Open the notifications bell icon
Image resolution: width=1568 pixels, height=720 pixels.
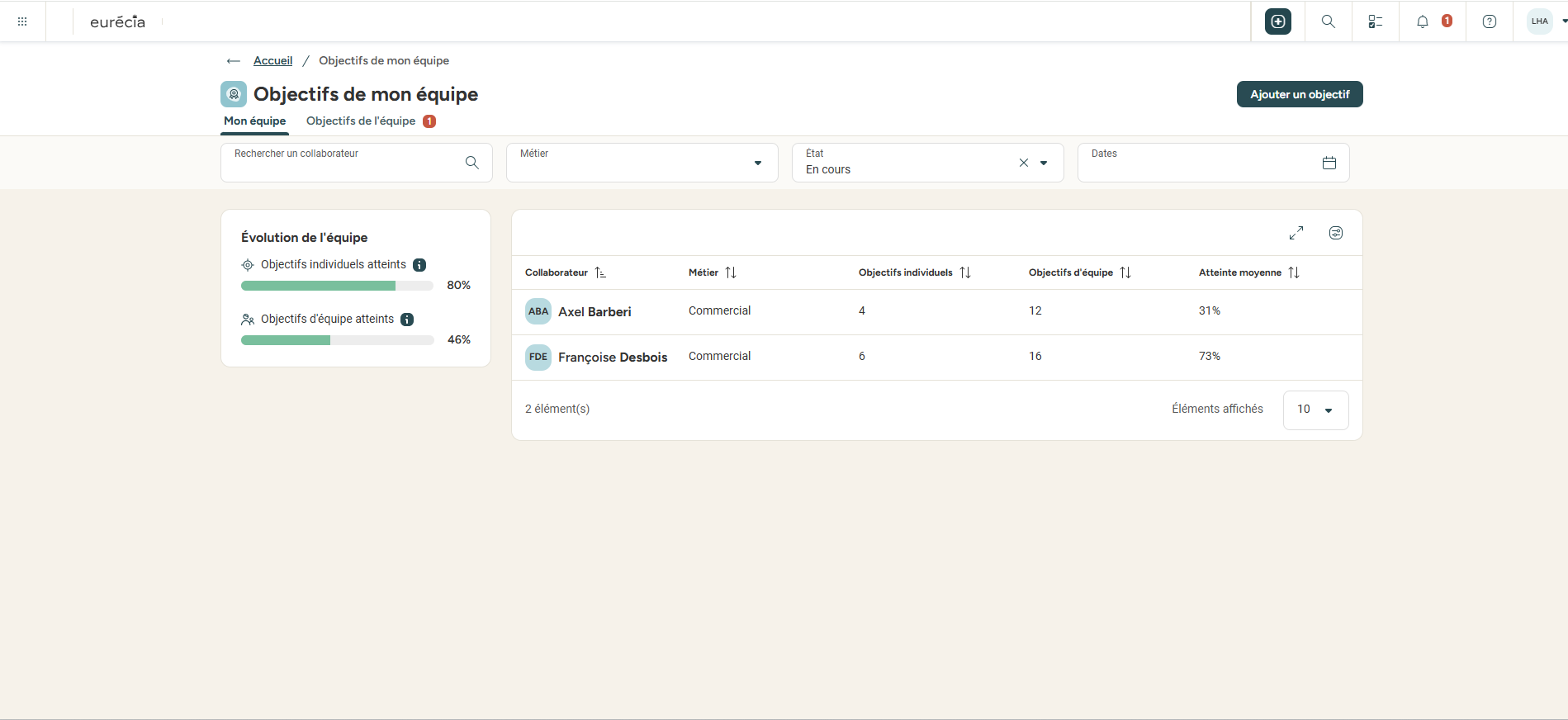[x=1423, y=21]
